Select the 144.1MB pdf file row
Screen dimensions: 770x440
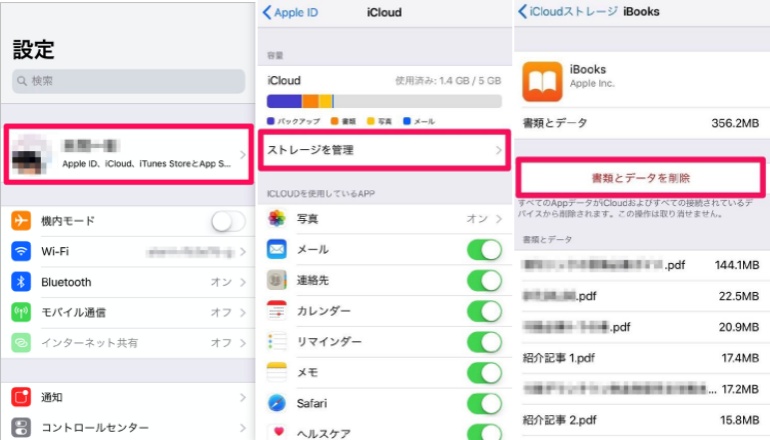641,265
